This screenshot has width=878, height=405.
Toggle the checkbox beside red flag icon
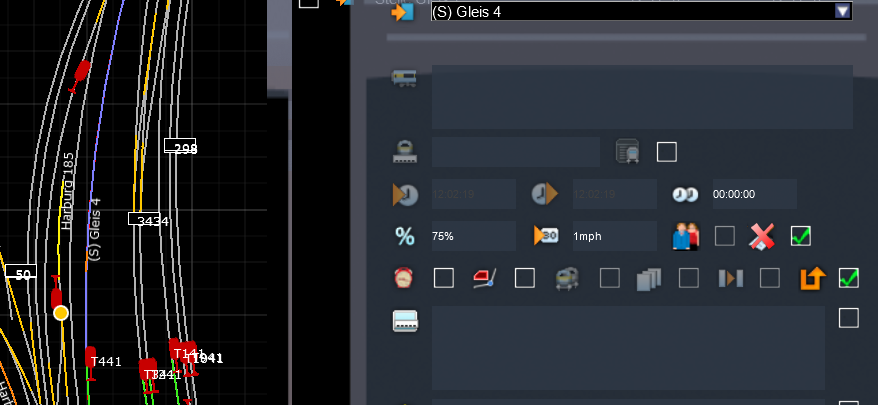pyautogui.click(x=525, y=278)
